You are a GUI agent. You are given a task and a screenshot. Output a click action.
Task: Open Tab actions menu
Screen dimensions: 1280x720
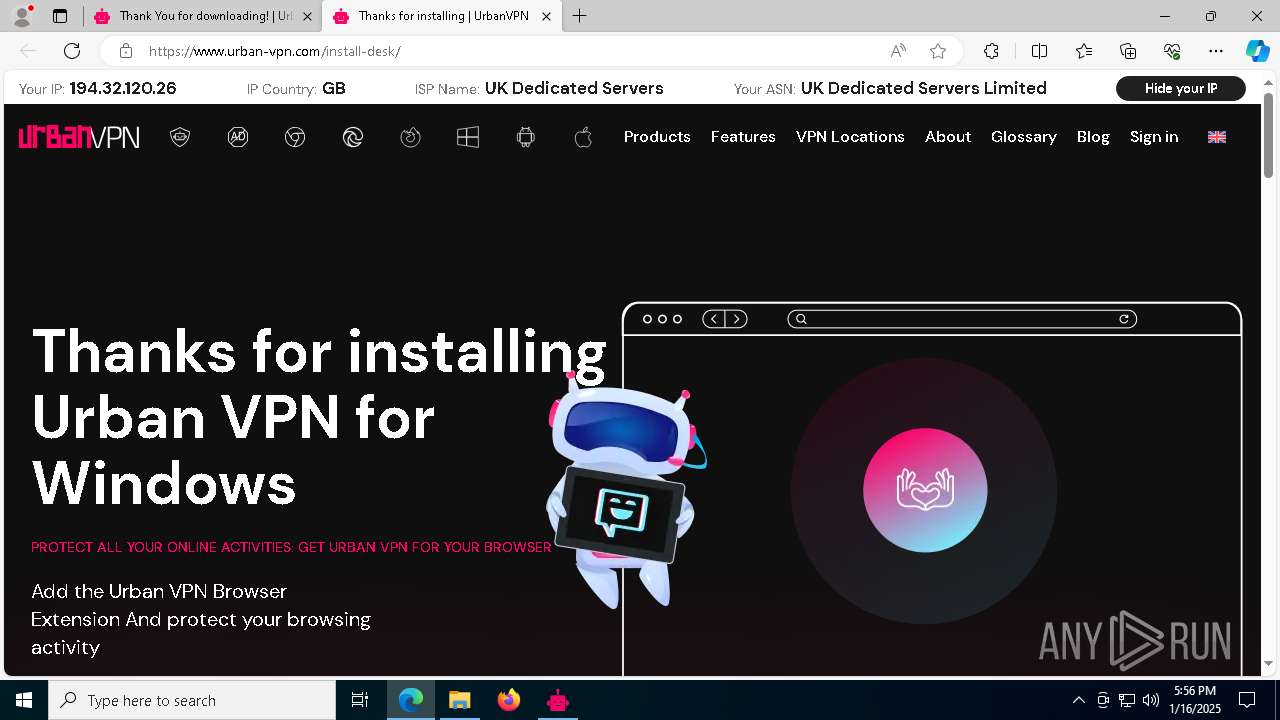(60, 16)
